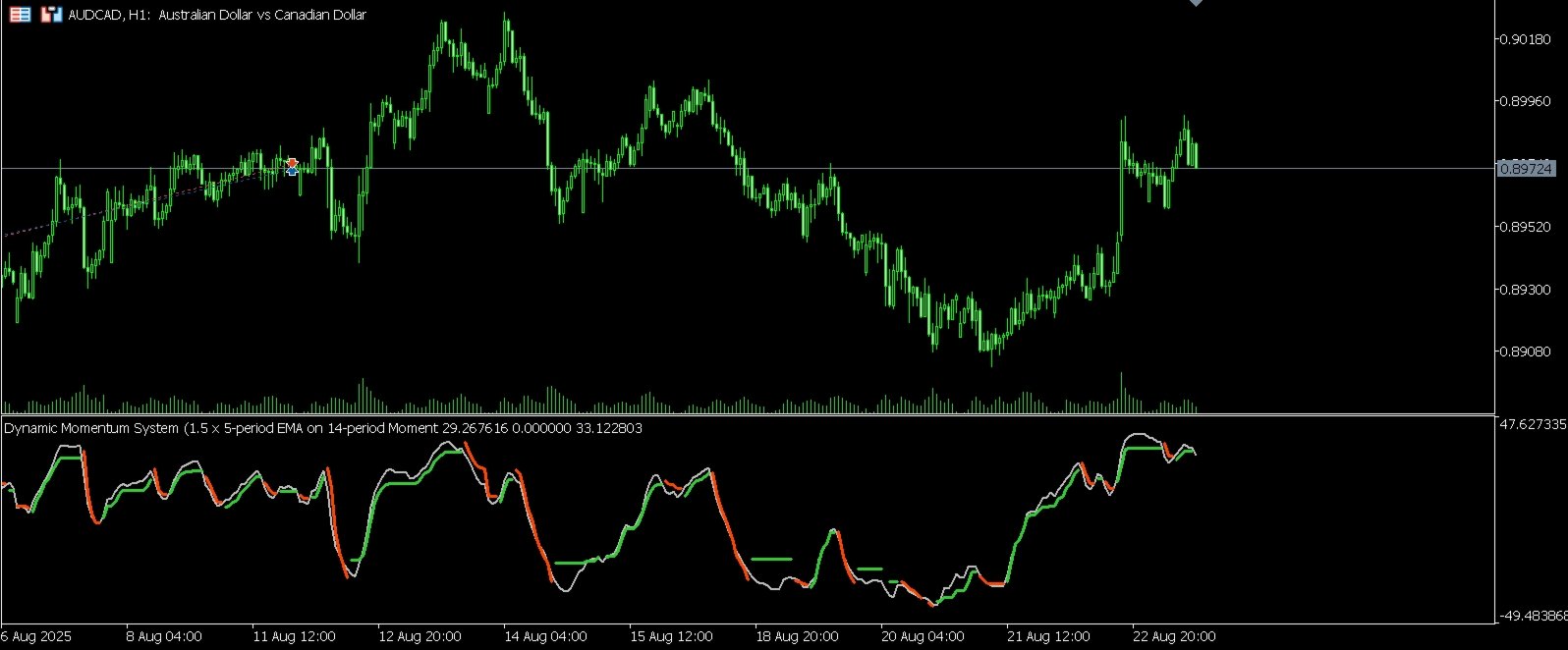This screenshot has width=1568, height=650.
Task: Click the 15 Aug 12:00 time label
Action: point(671,636)
